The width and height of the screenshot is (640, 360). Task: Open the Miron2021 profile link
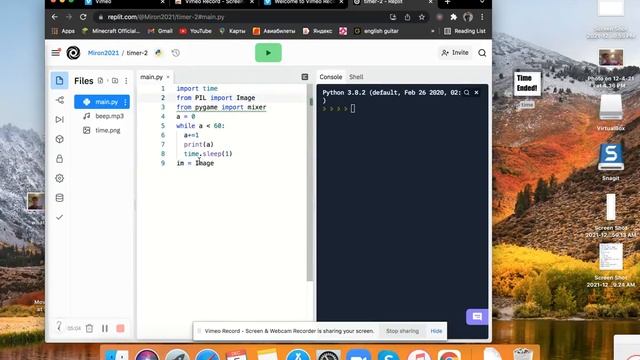pyautogui.click(x=103, y=53)
